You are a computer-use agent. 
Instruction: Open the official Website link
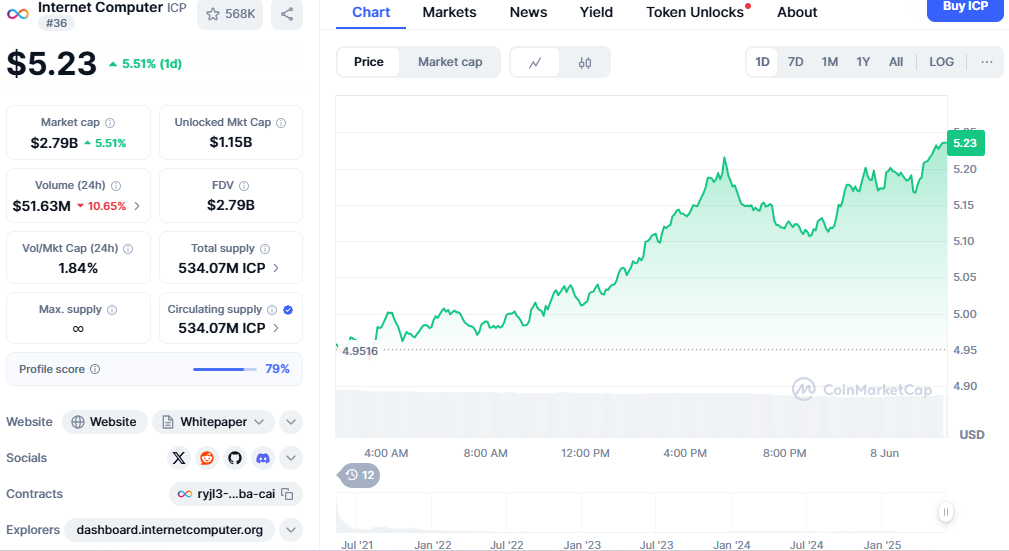104,422
